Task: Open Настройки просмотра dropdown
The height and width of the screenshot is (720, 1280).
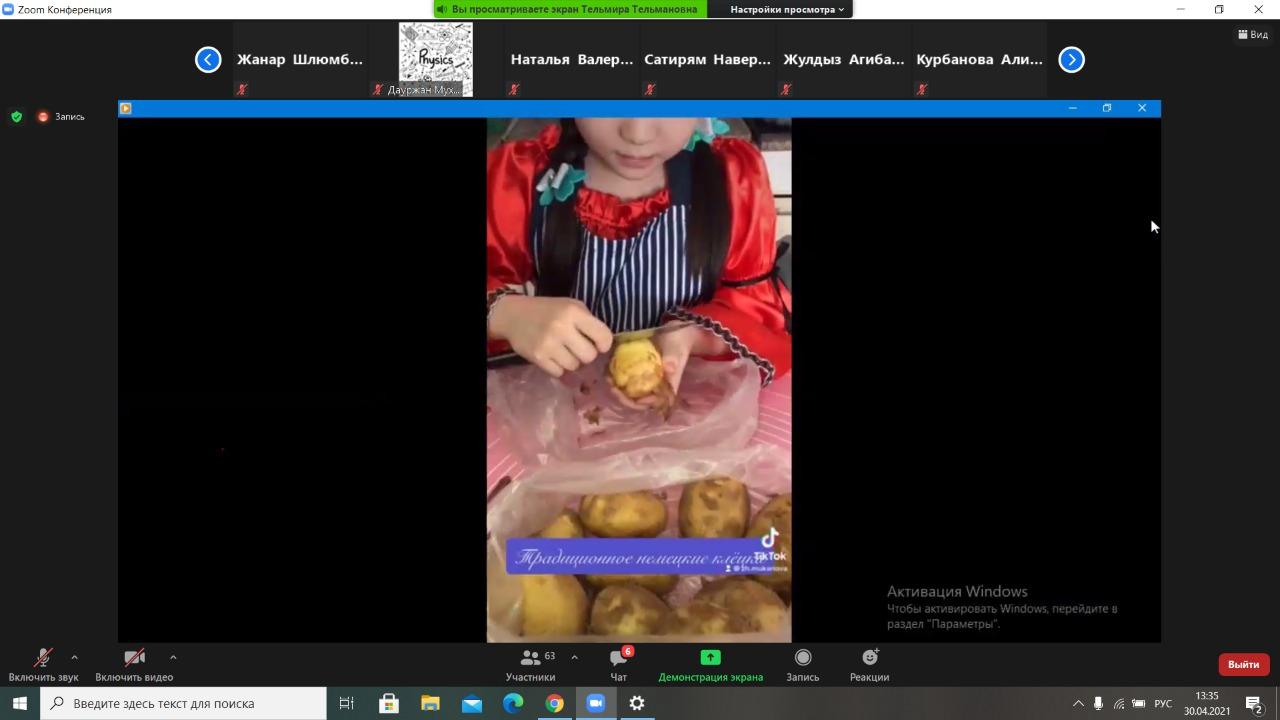Action: pos(787,9)
